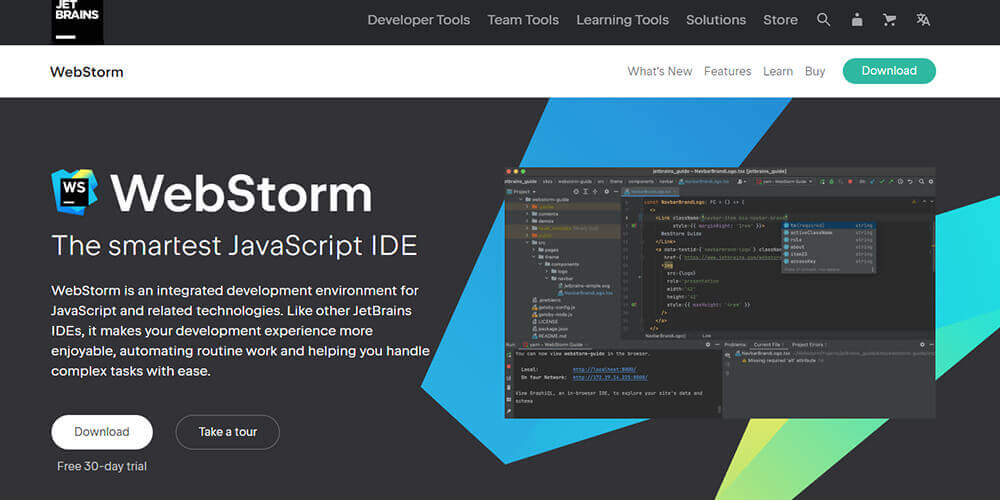This screenshot has height=500, width=1000.
Task: Click the green debug bug icon in IDE toolbar
Action: 832,182
